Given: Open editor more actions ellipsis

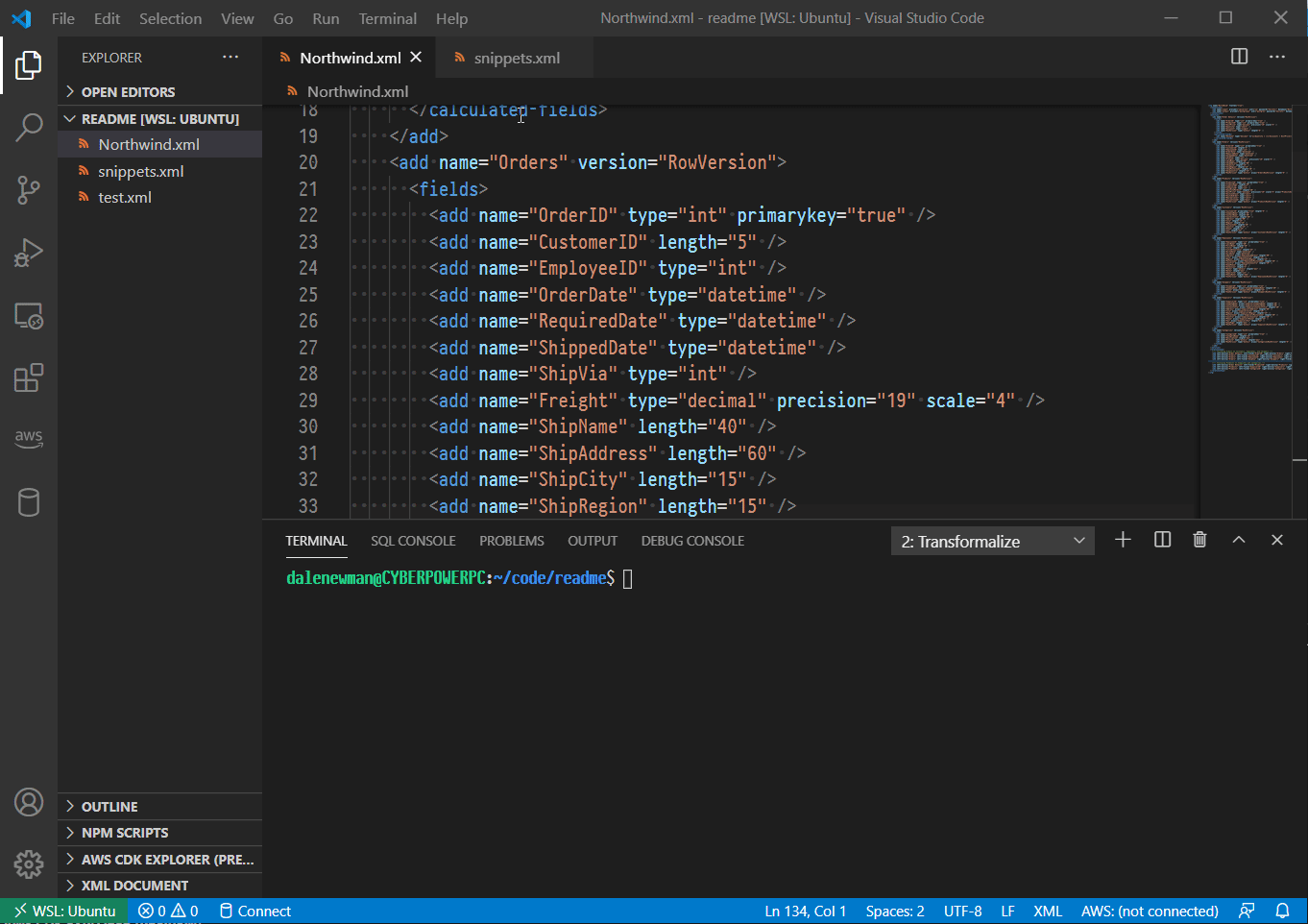Looking at the screenshot, I should [1277, 57].
